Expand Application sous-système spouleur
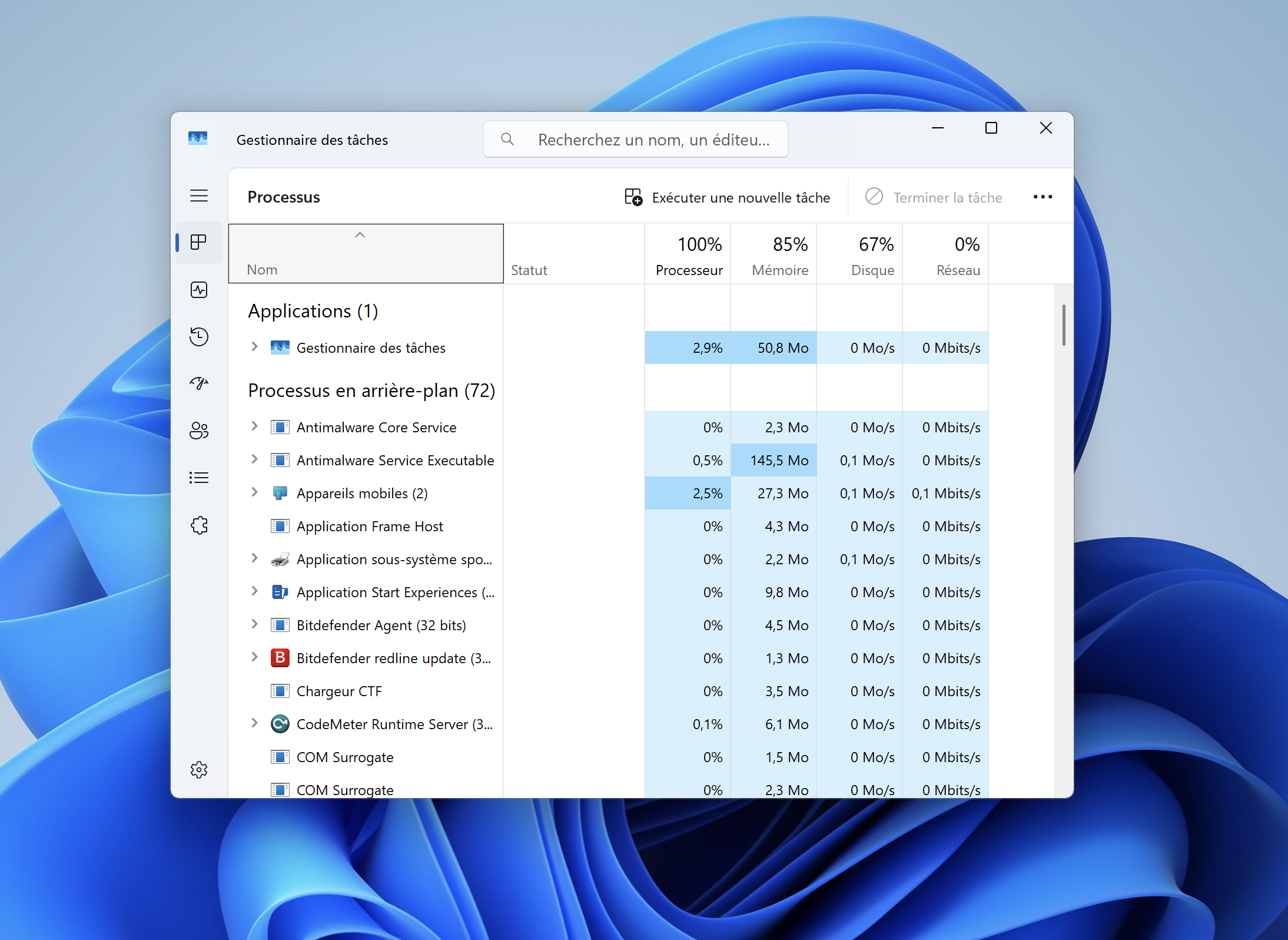Viewport: 1288px width, 940px height. pos(254,558)
